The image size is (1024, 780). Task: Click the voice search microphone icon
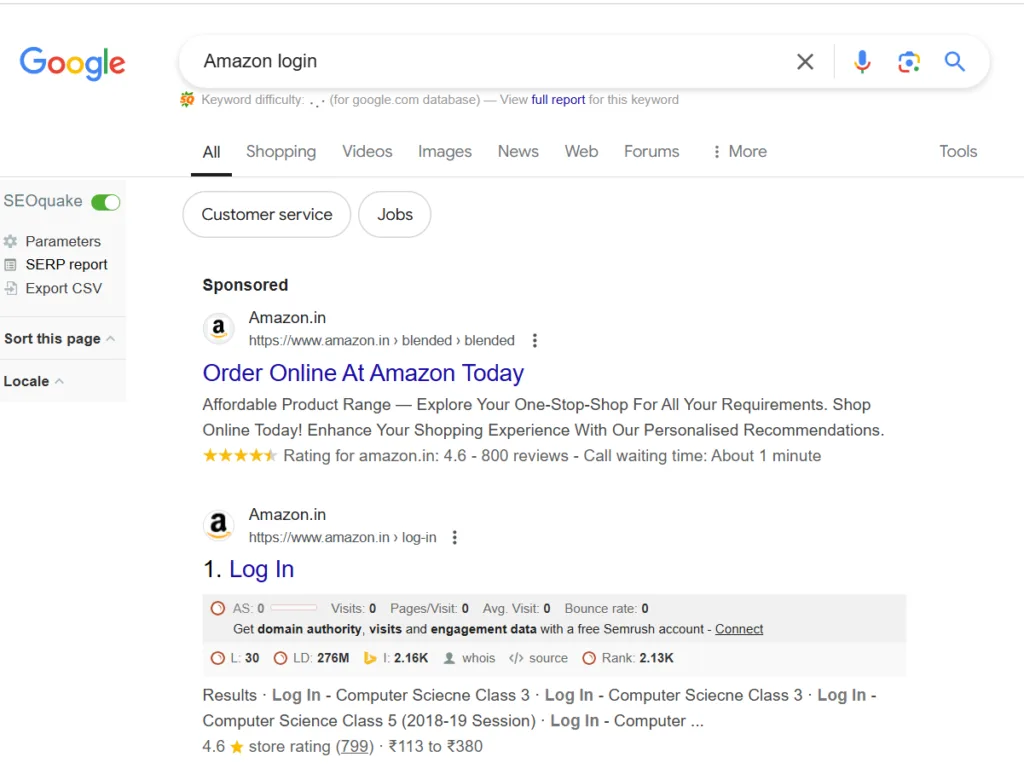pyautogui.click(x=862, y=61)
